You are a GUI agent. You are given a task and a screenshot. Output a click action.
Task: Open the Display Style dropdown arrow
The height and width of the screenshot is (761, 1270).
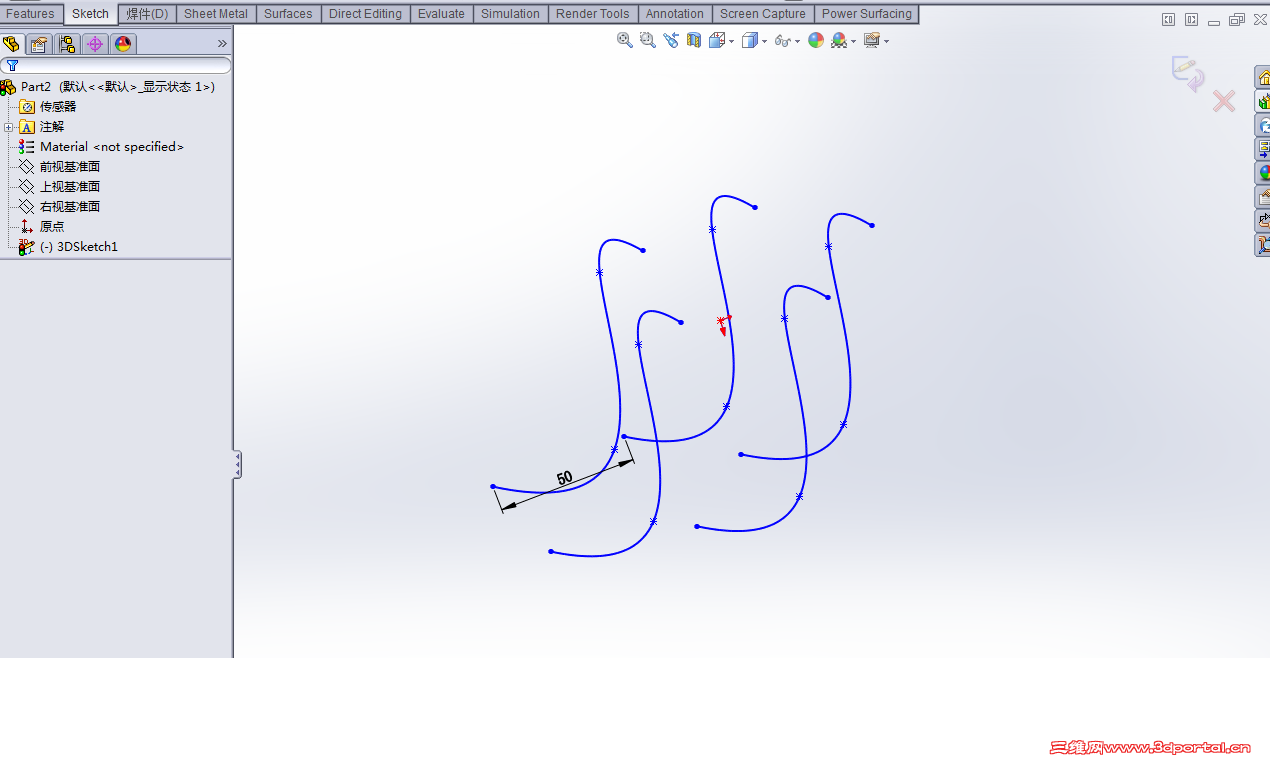pyautogui.click(x=764, y=41)
